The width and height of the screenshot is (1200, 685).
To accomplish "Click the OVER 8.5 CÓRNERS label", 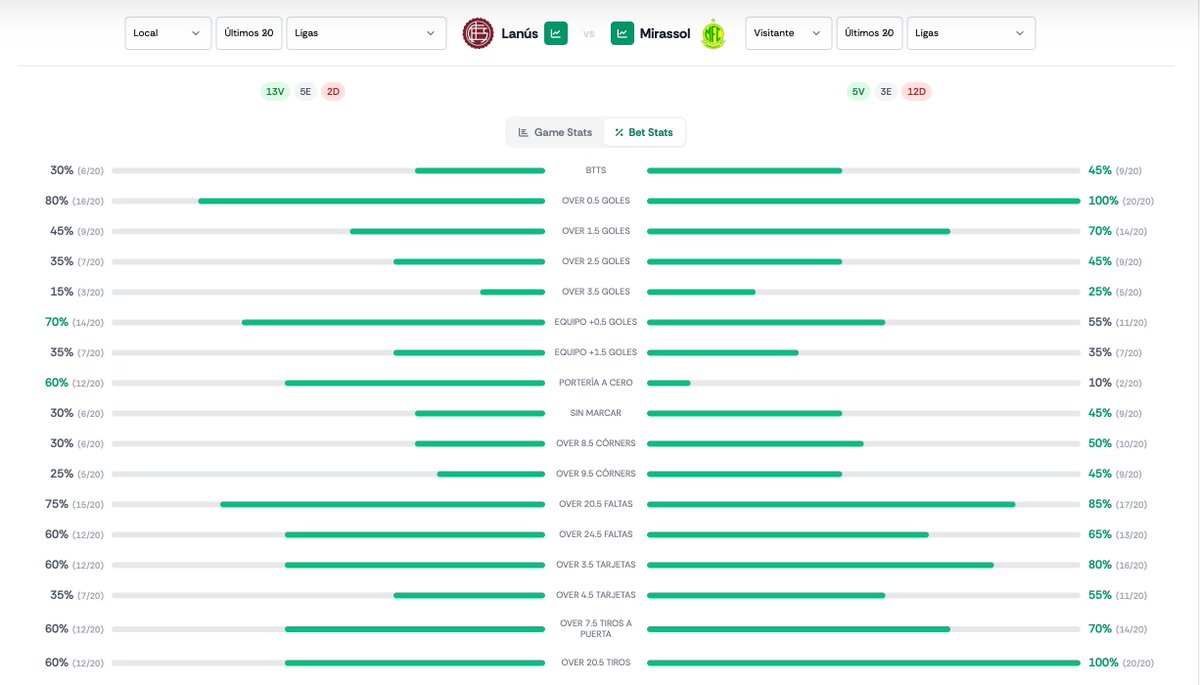I will [x=596, y=443].
